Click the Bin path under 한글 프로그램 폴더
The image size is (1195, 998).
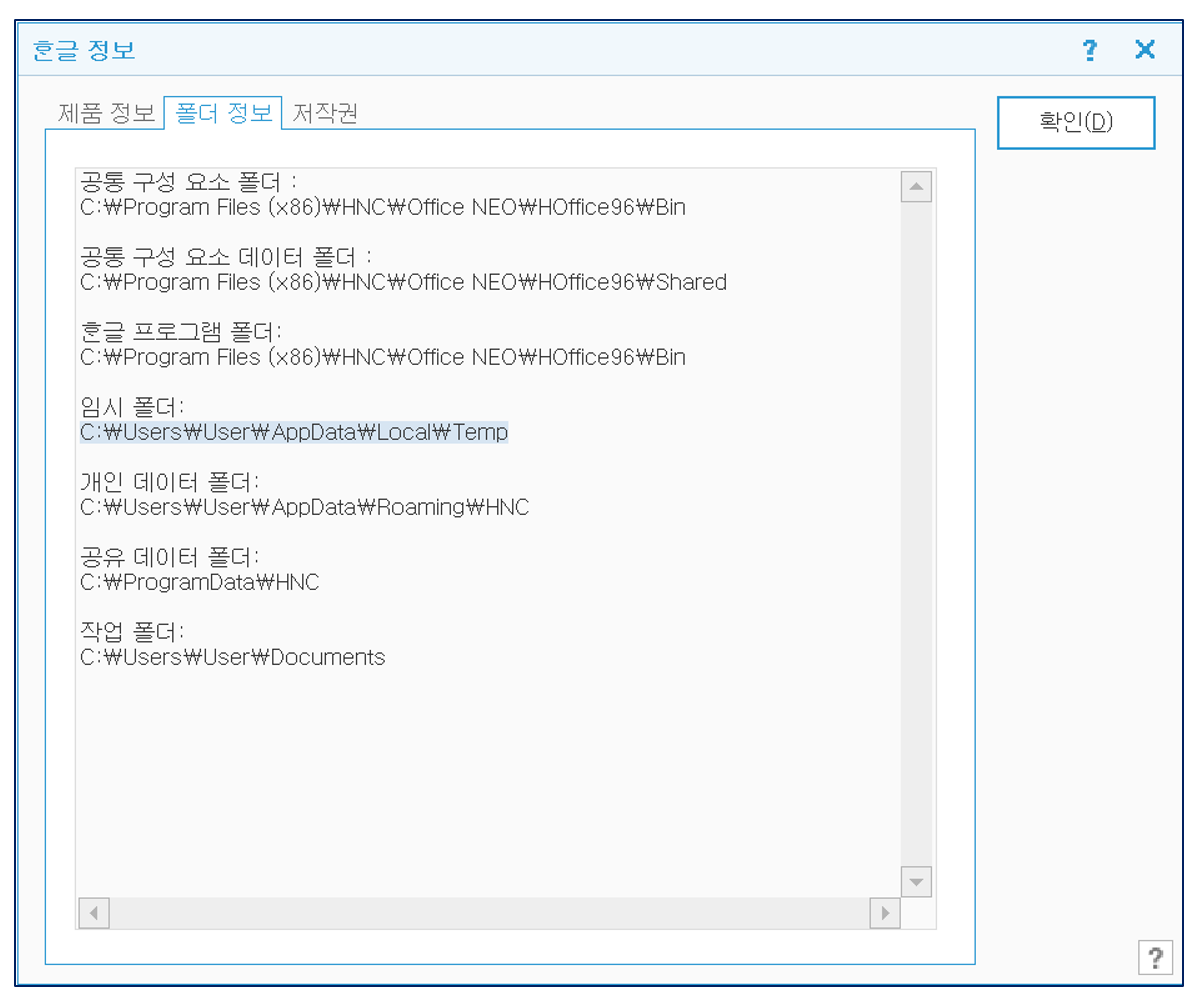click(x=383, y=357)
